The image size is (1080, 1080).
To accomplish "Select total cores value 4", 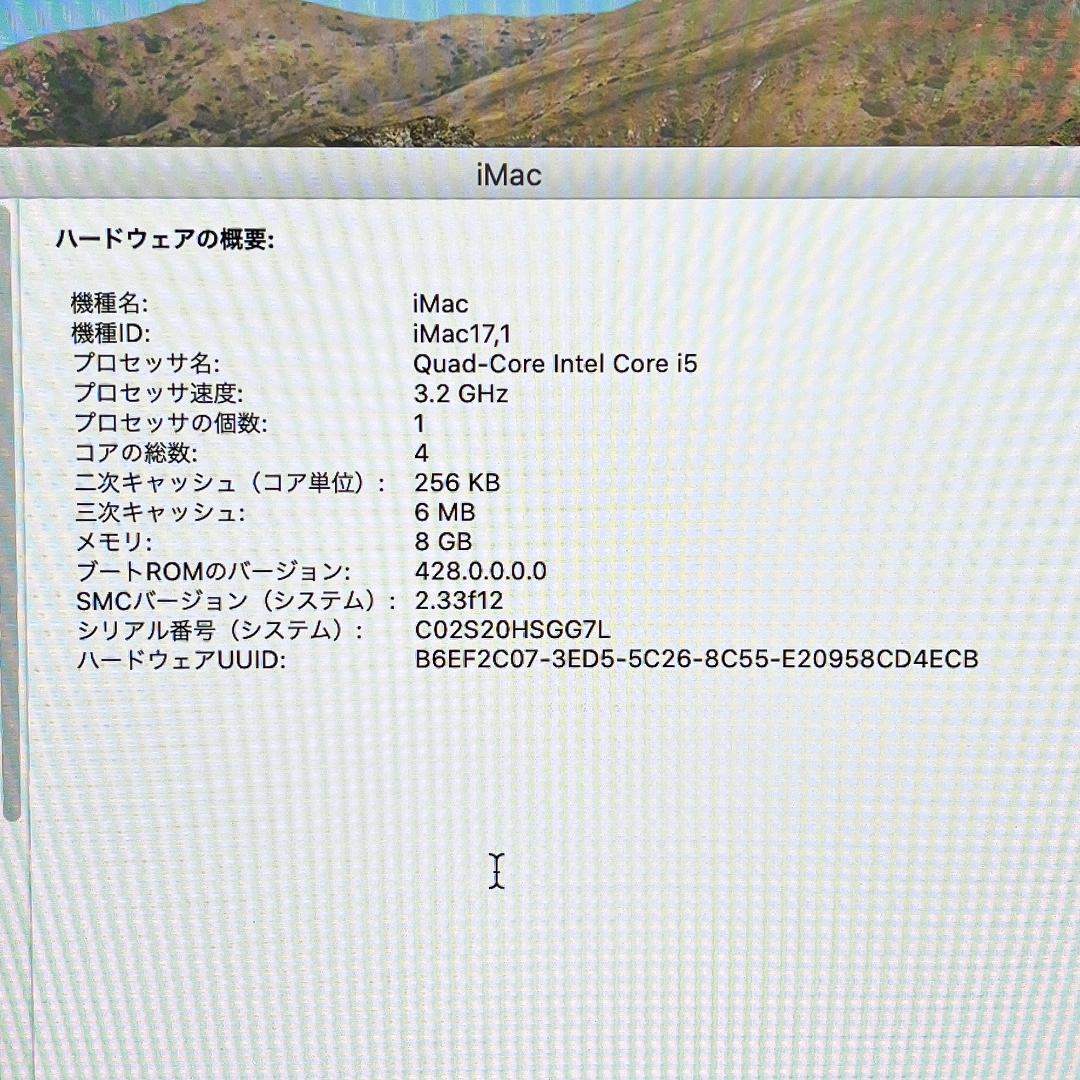I will tap(422, 453).
